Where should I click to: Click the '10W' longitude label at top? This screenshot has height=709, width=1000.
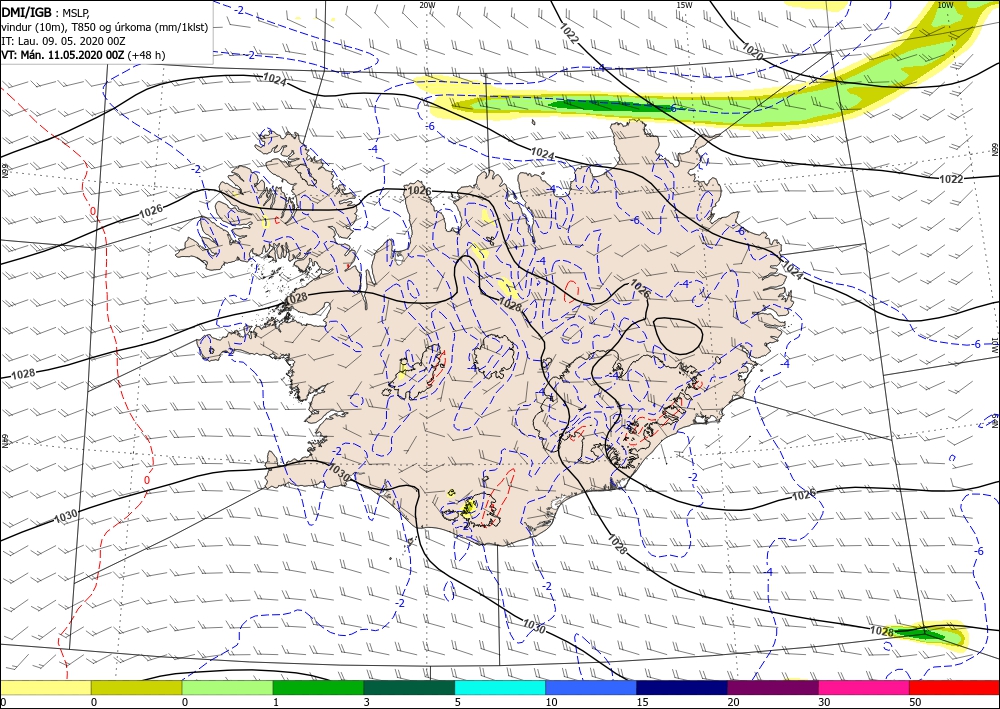point(945,5)
